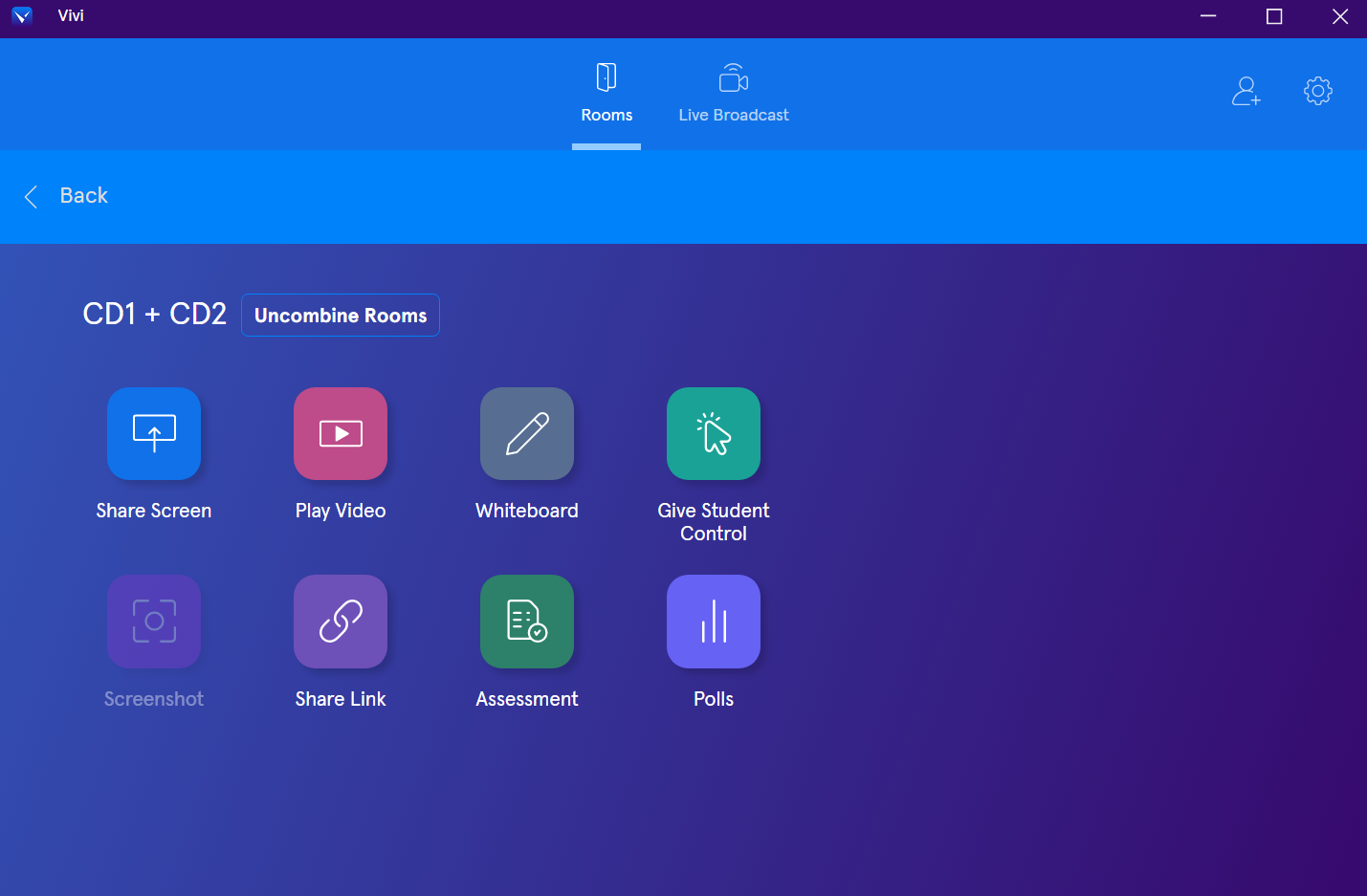Launch the Play Video feature
The width and height of the screenshot is (1367, 896).
[341, 433]
